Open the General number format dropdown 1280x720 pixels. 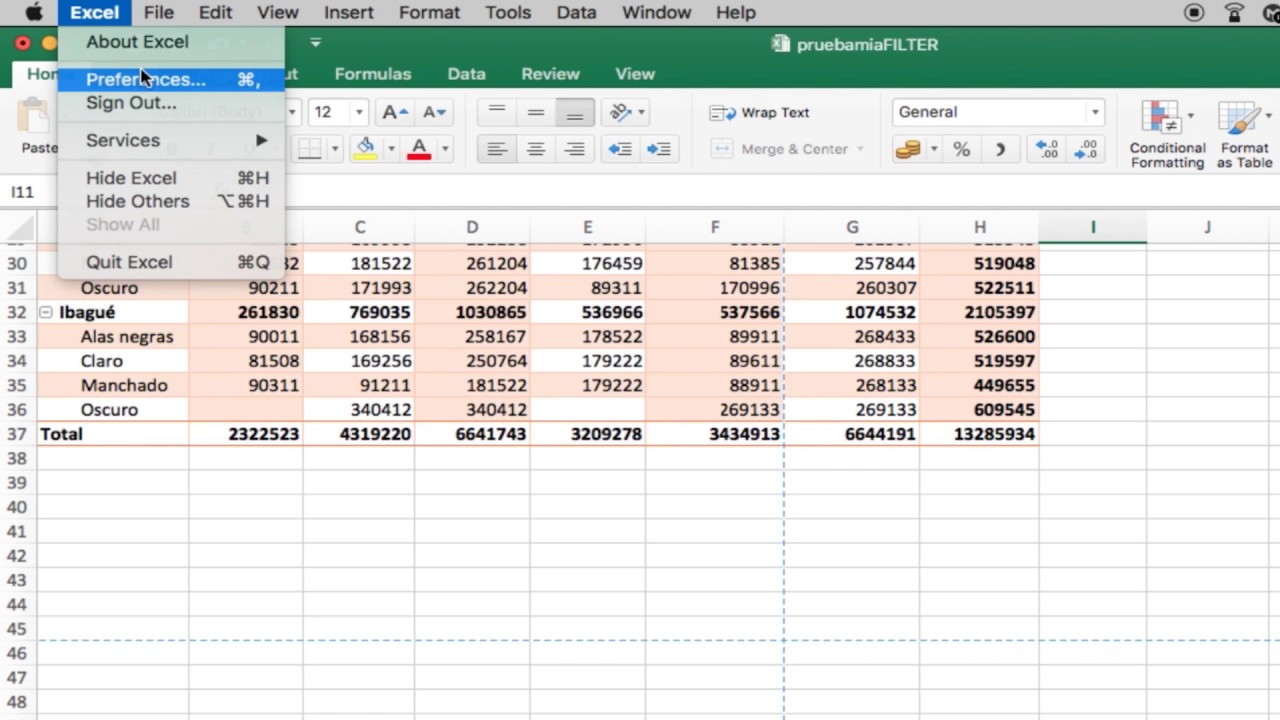coord(1095,112)
